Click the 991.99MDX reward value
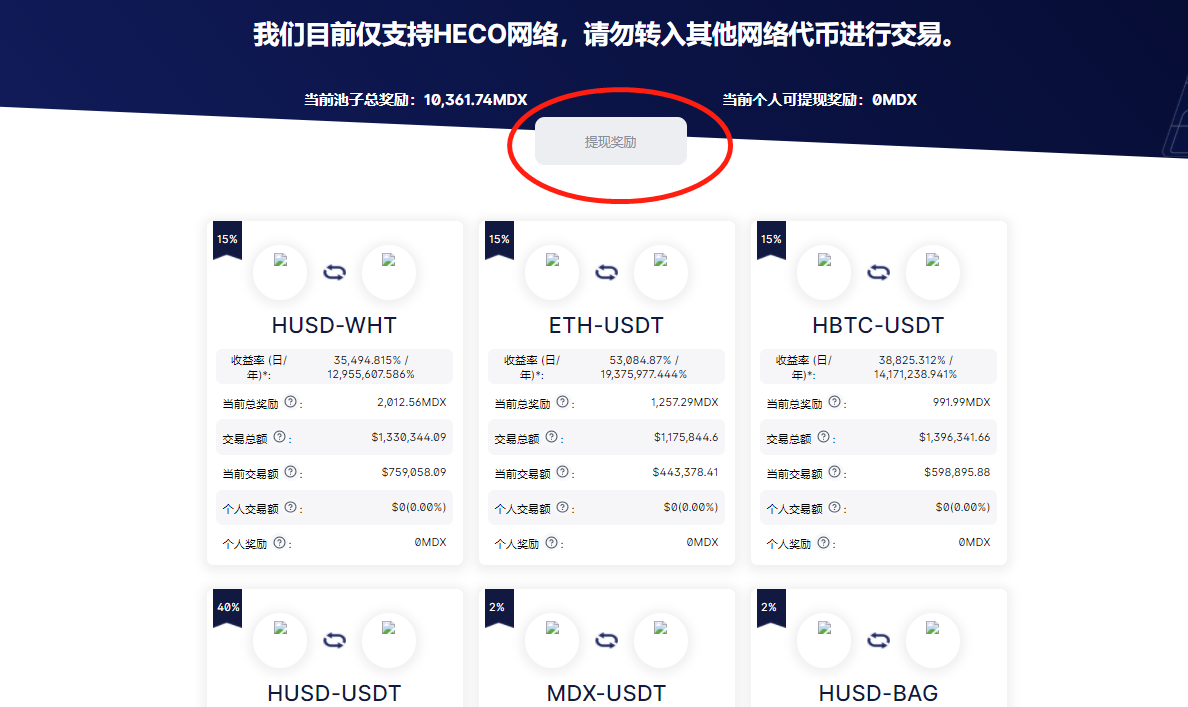This screenshot has height=707, width=1188. (961, 402)
